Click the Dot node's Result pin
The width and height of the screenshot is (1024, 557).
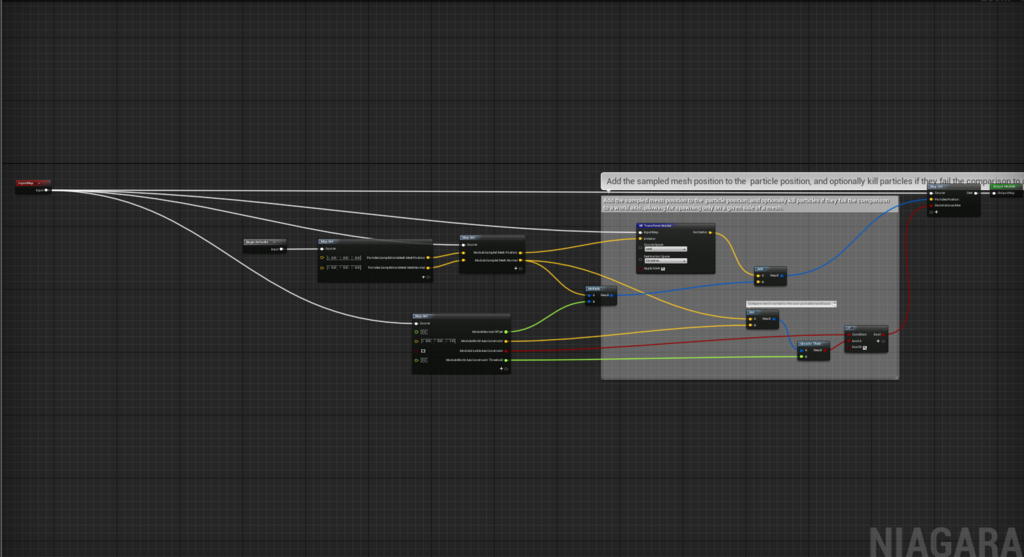pyautogui.click(x=774, y=319)
